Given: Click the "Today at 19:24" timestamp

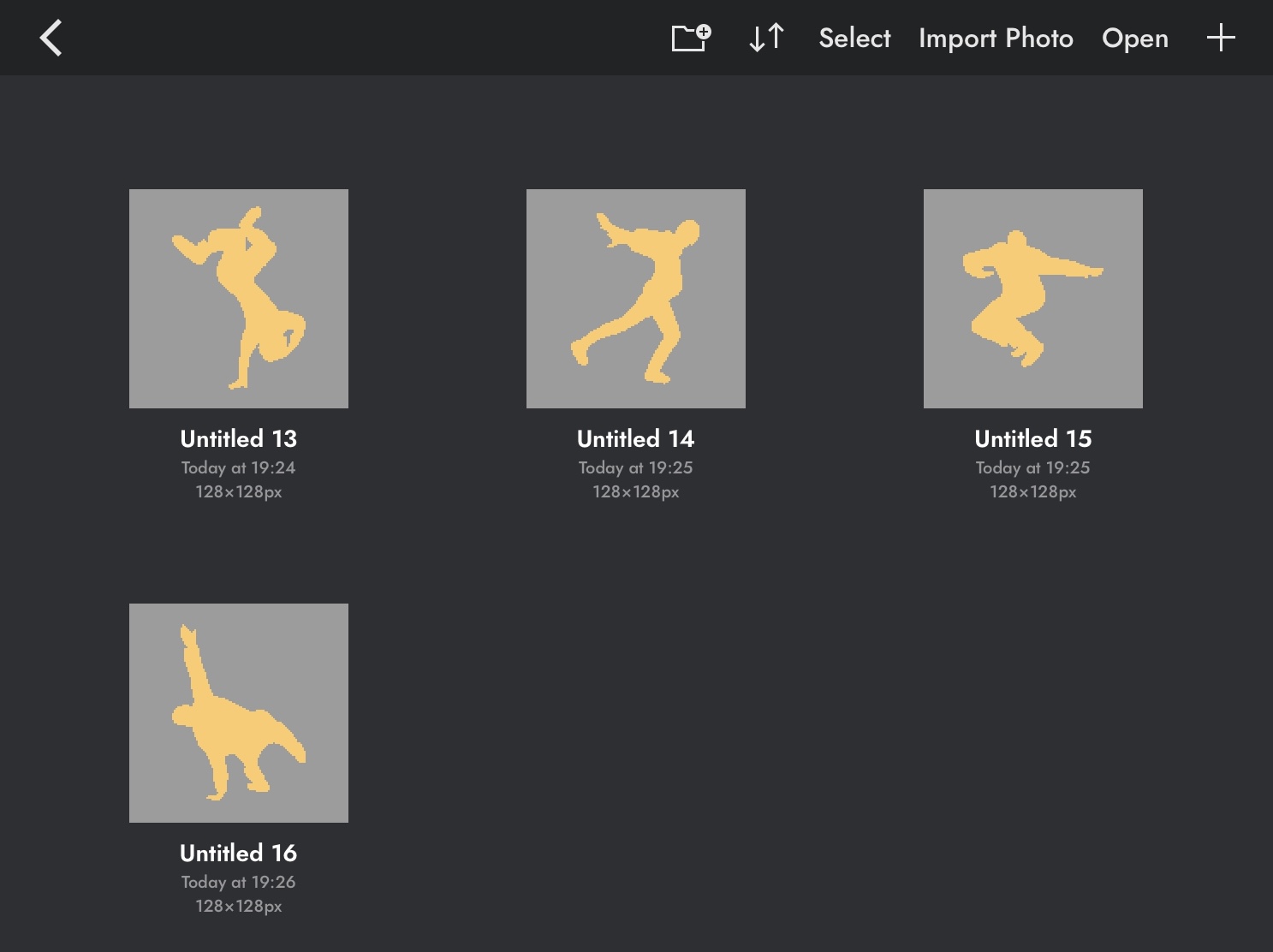Looking at the screenshot, I should [x=239, y=468].
